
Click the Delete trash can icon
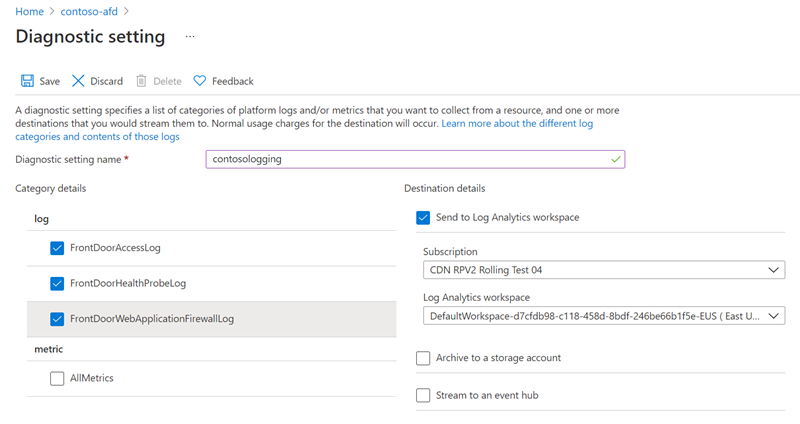[141, 81]
